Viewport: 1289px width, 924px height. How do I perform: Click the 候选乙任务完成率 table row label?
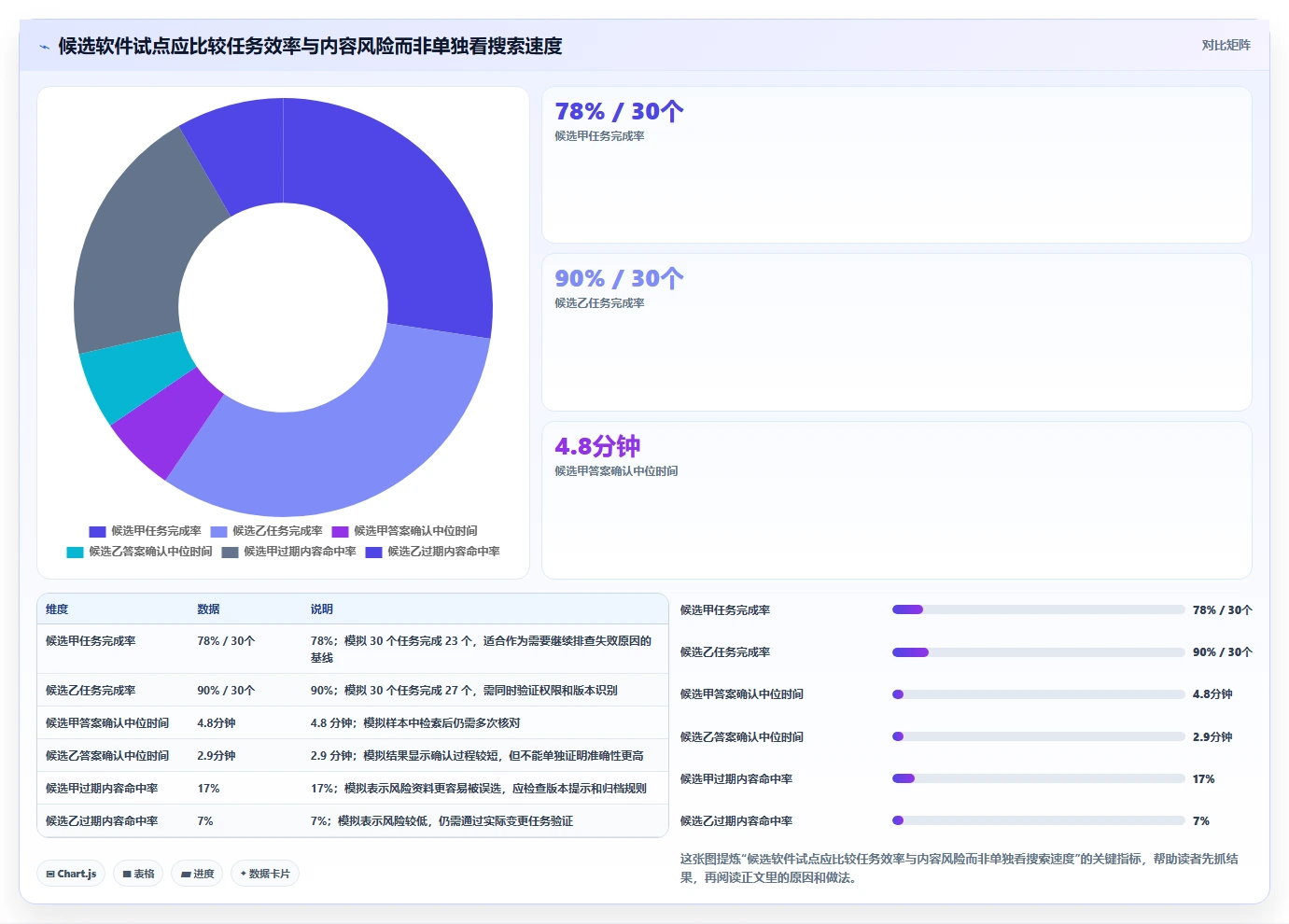(x=91, y=691)
